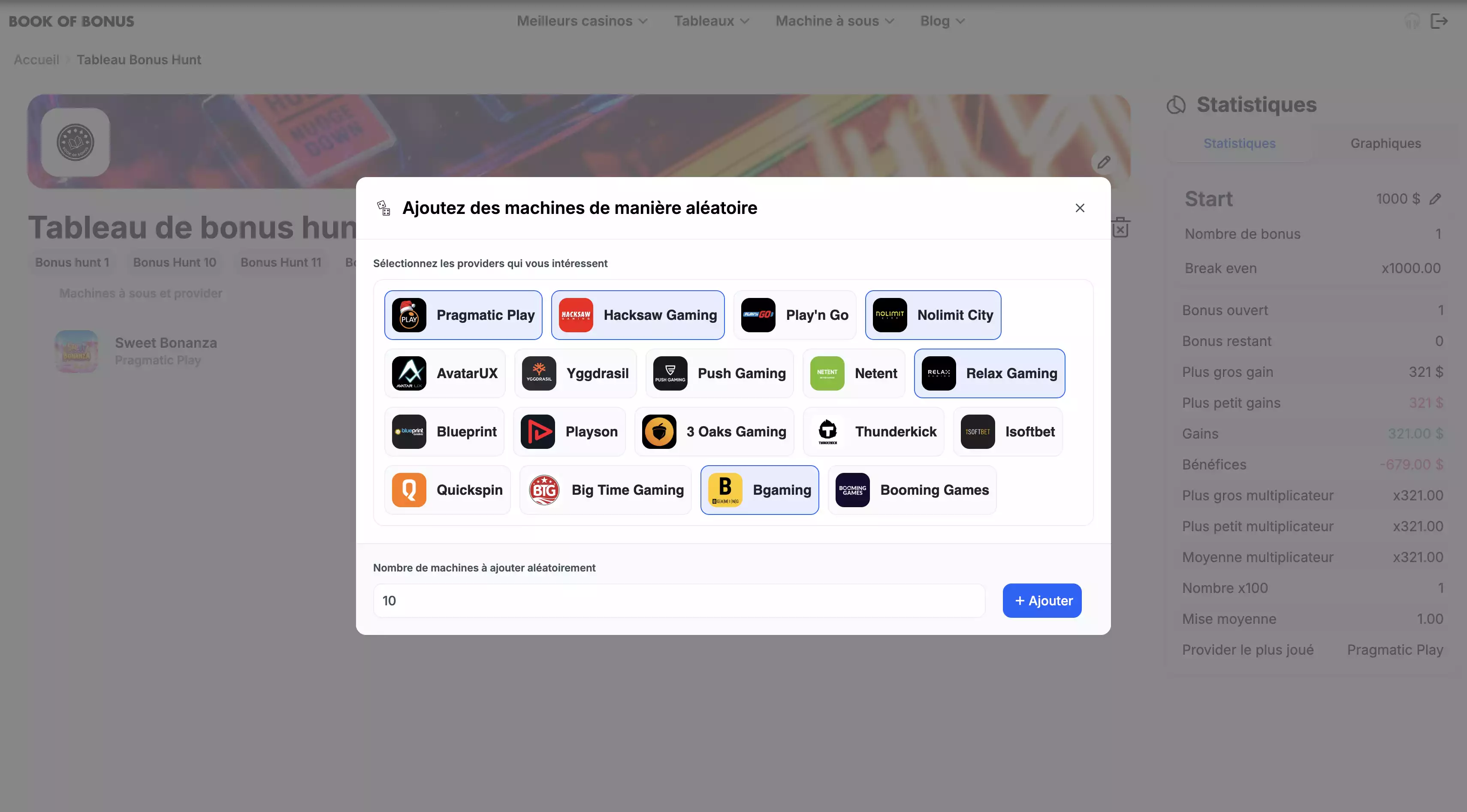Select Relax Gaming provider filter
The width and height of the screenshot is (1467, 812).
click(x=989, y=373)
